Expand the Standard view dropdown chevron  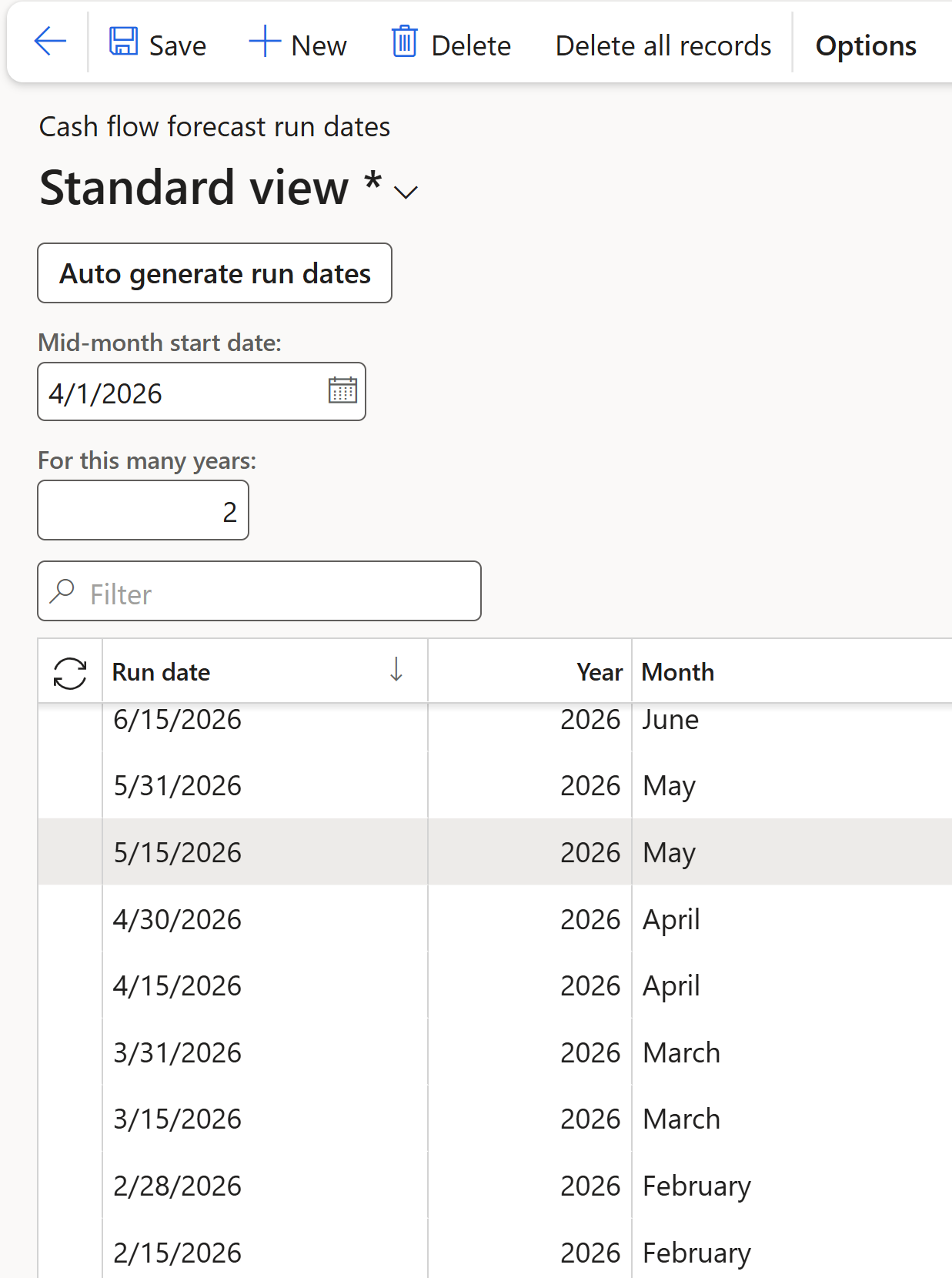[406, 192]
